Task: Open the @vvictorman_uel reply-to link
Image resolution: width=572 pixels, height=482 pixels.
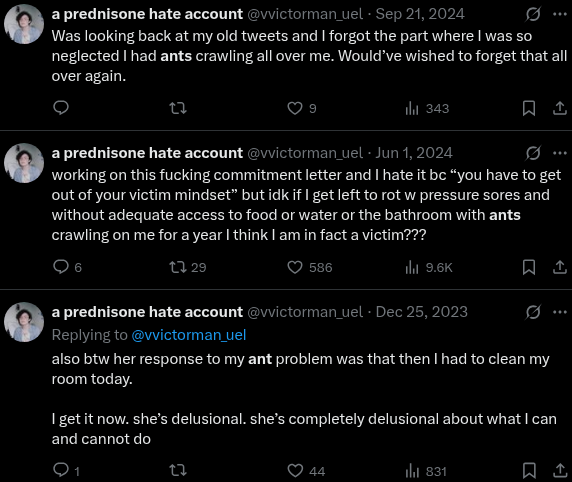Action: click(x=189, y=335)
